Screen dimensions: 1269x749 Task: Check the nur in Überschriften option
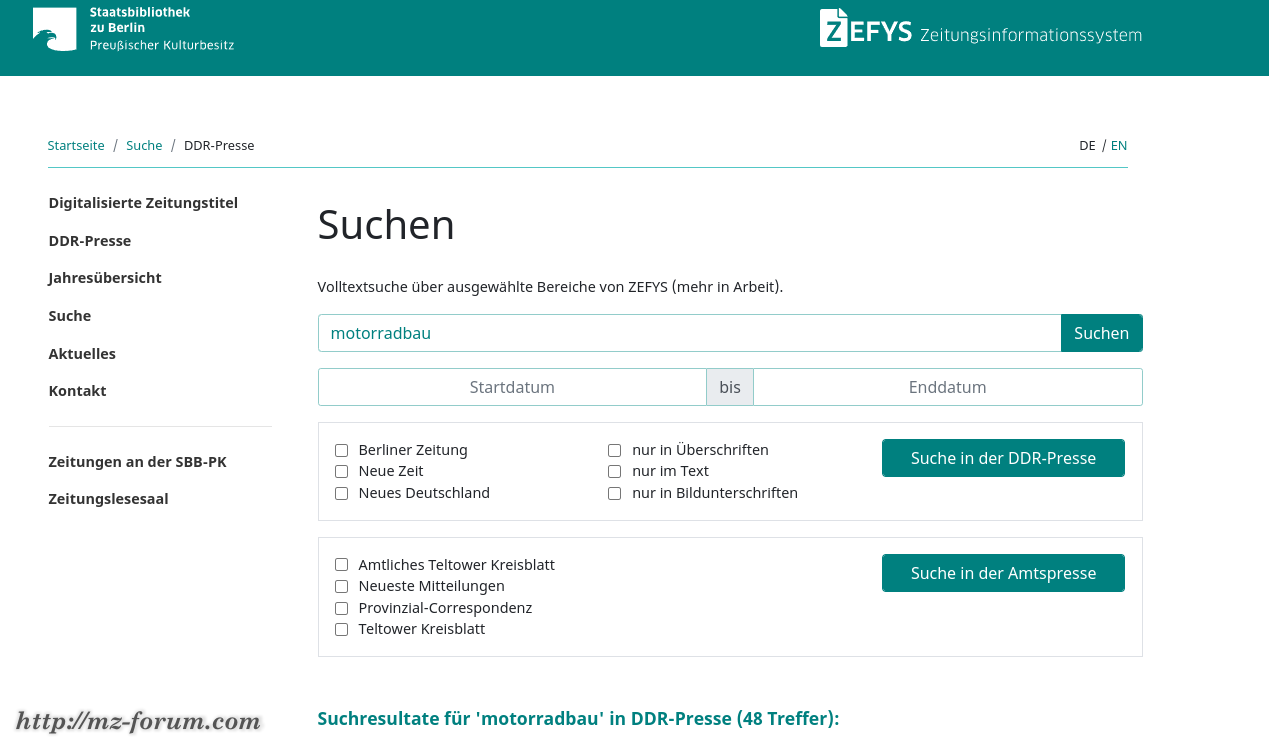pos(614,450)
